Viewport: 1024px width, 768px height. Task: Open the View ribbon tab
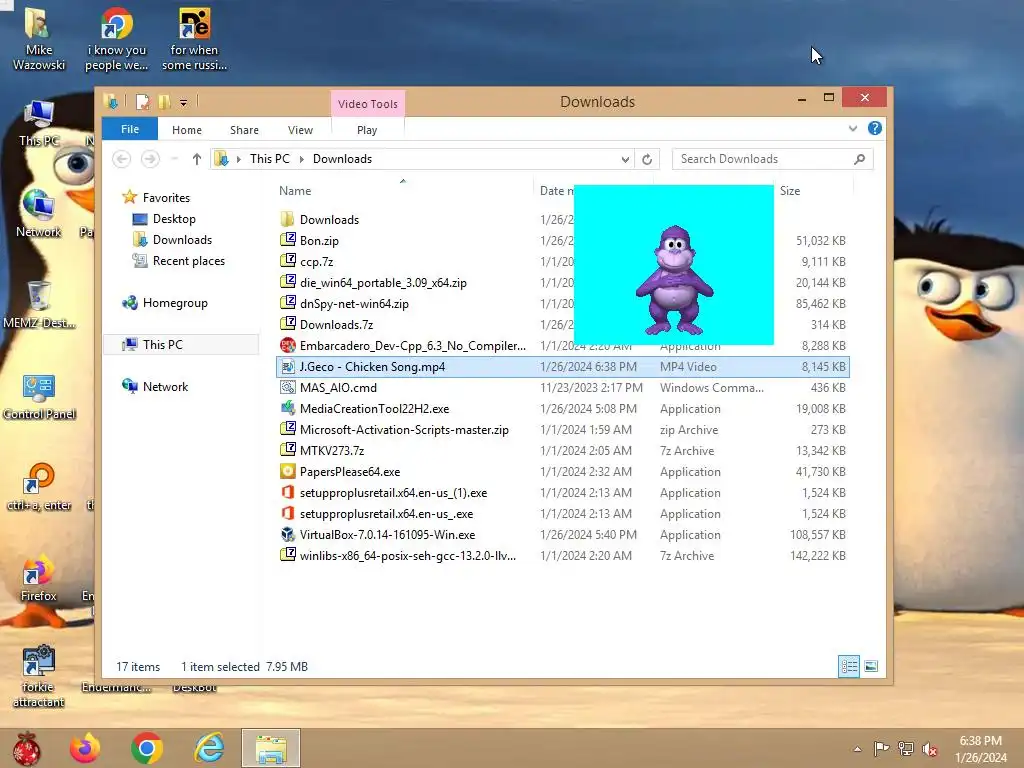click(x=300, y=130)
